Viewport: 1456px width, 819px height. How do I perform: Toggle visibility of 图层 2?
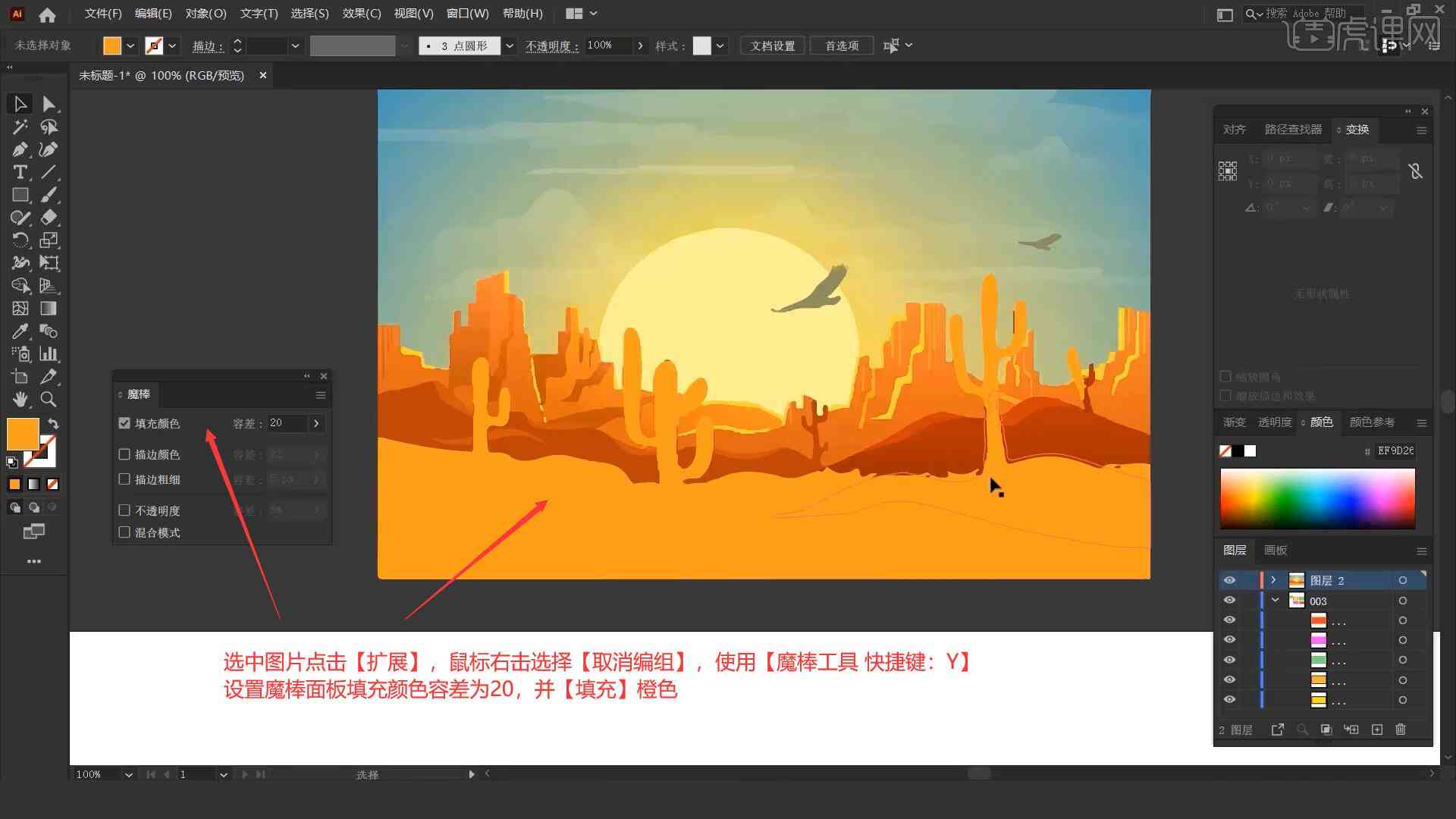point(1228,580)
